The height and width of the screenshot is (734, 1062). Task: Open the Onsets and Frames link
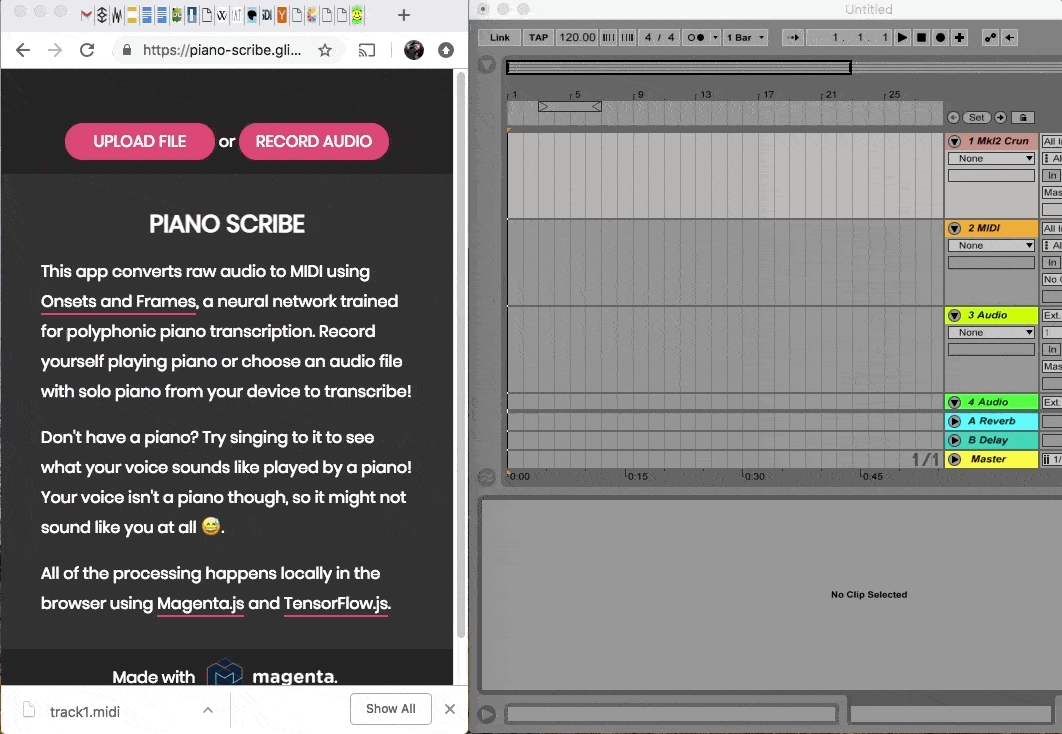[x=118, y=301]
